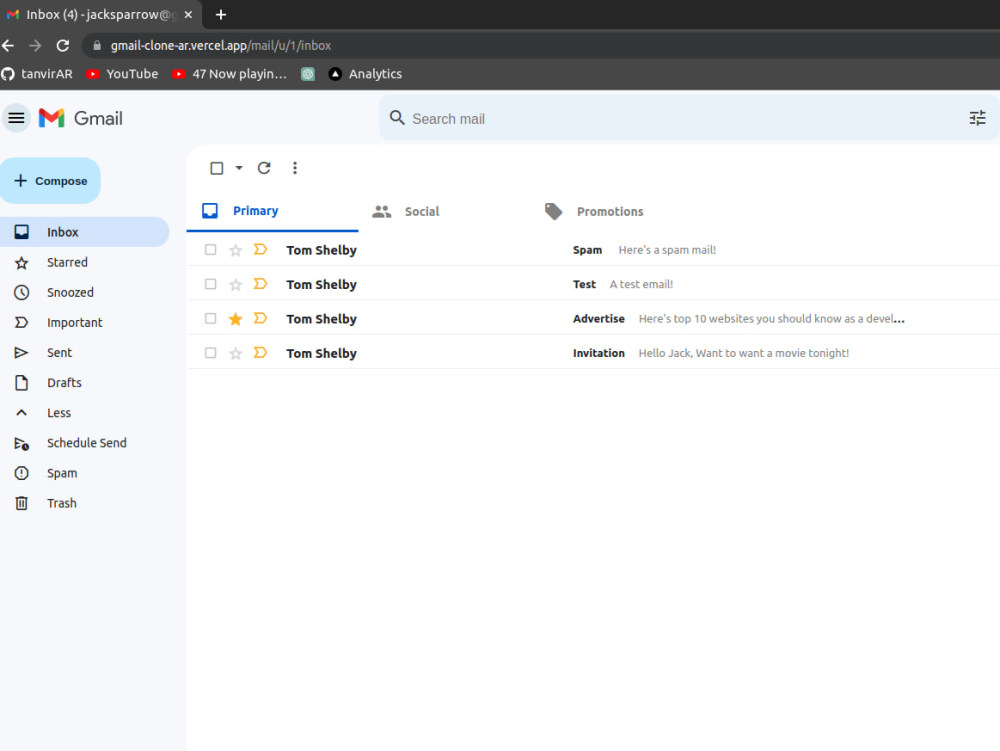The image size is (1000, 751).
Task: Open the Inbox folder
Action: click(84, 232)
